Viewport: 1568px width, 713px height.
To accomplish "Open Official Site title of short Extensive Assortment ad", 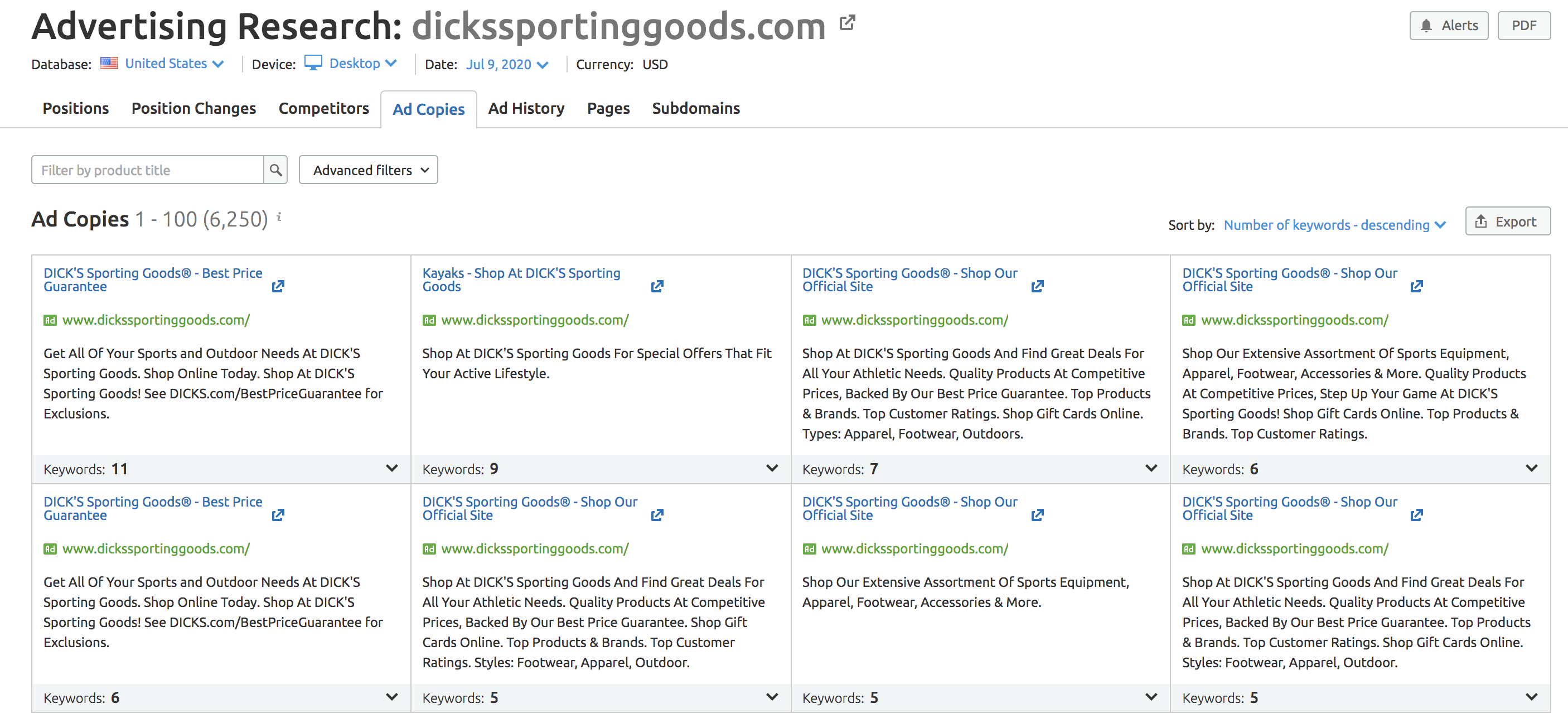I will pos(909,508).
